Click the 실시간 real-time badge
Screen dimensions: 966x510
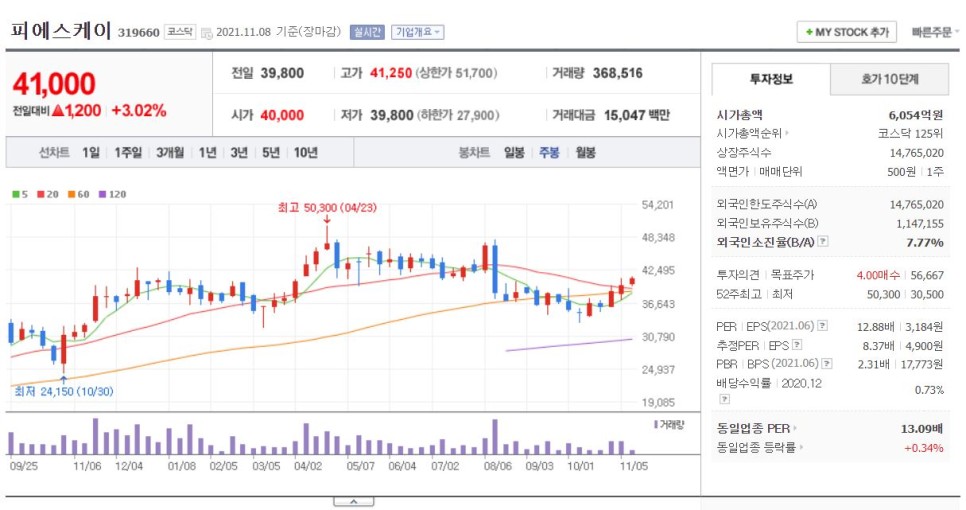click(367, 32)
